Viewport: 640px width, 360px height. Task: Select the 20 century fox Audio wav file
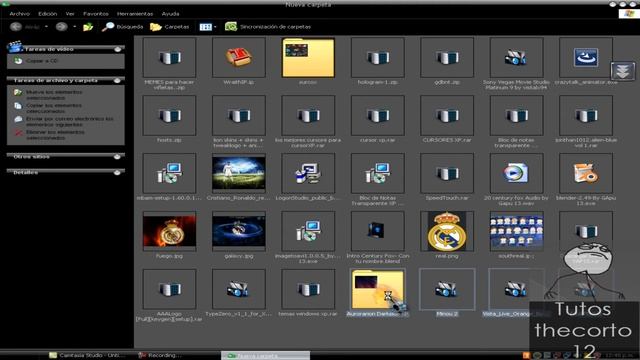coord(516,173)
